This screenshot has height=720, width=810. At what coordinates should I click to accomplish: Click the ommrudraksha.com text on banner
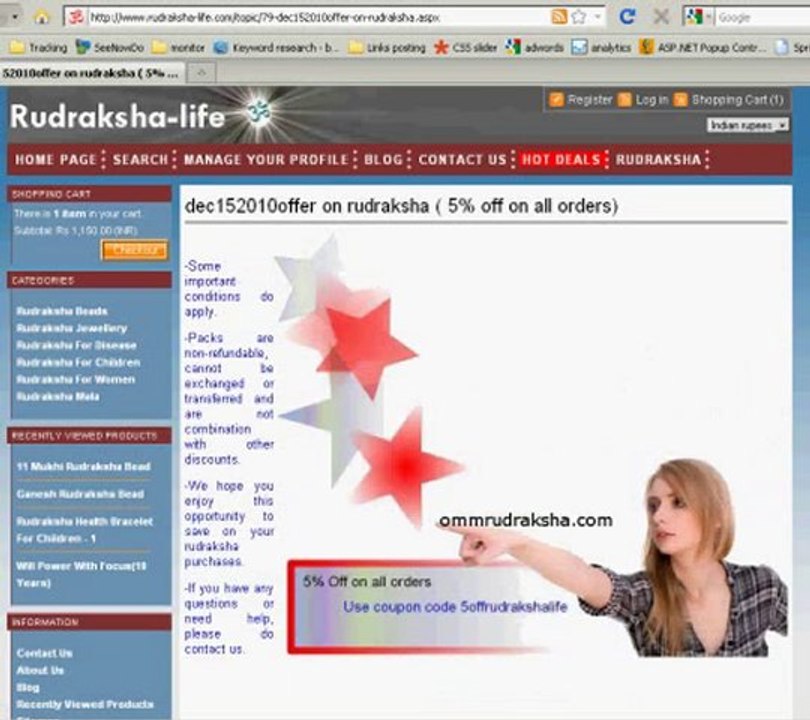(525, 520)
